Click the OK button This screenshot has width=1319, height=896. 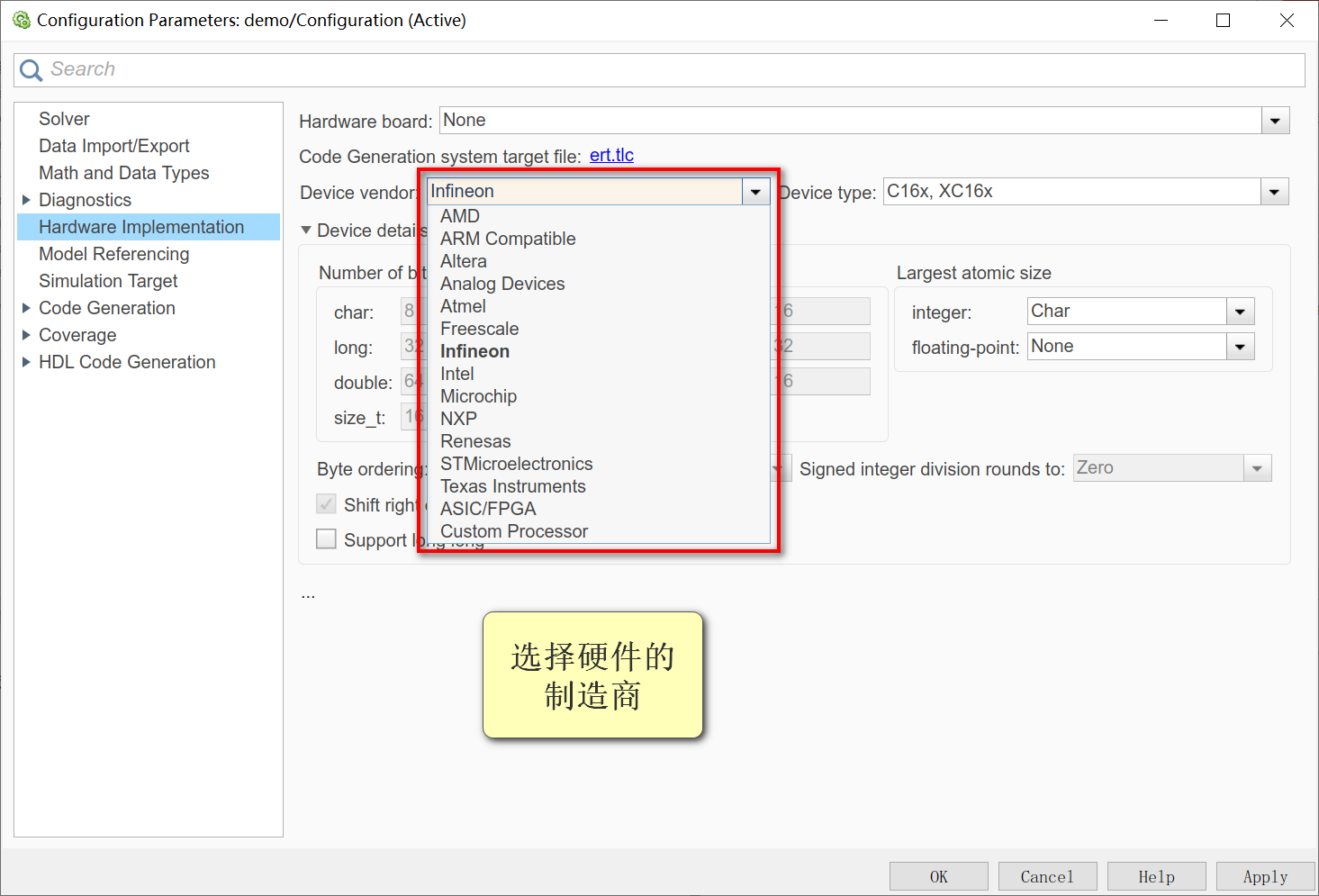click(x=939, y=876)
